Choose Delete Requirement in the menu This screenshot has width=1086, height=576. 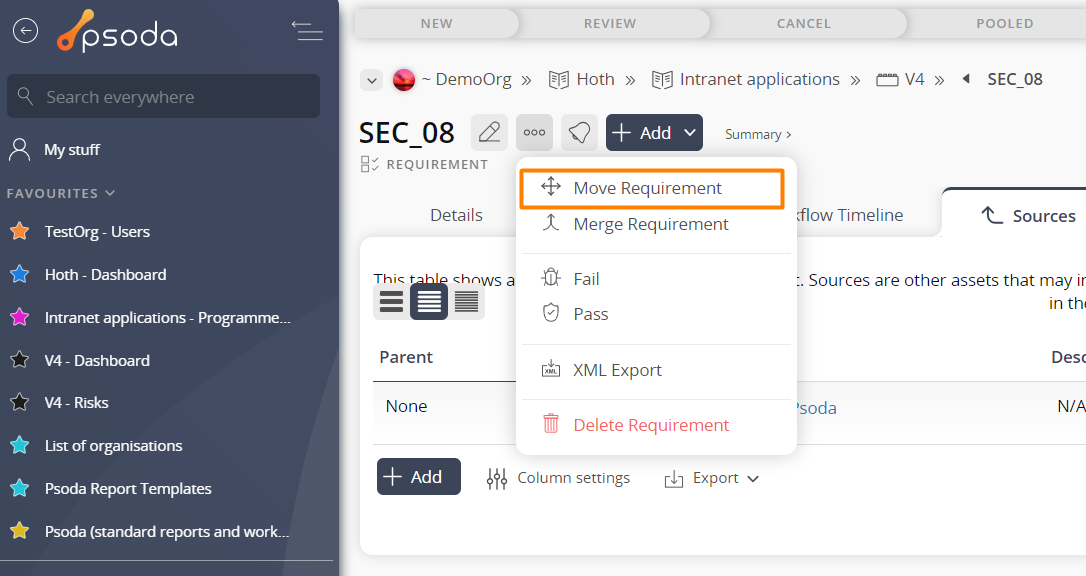(651, 425)
